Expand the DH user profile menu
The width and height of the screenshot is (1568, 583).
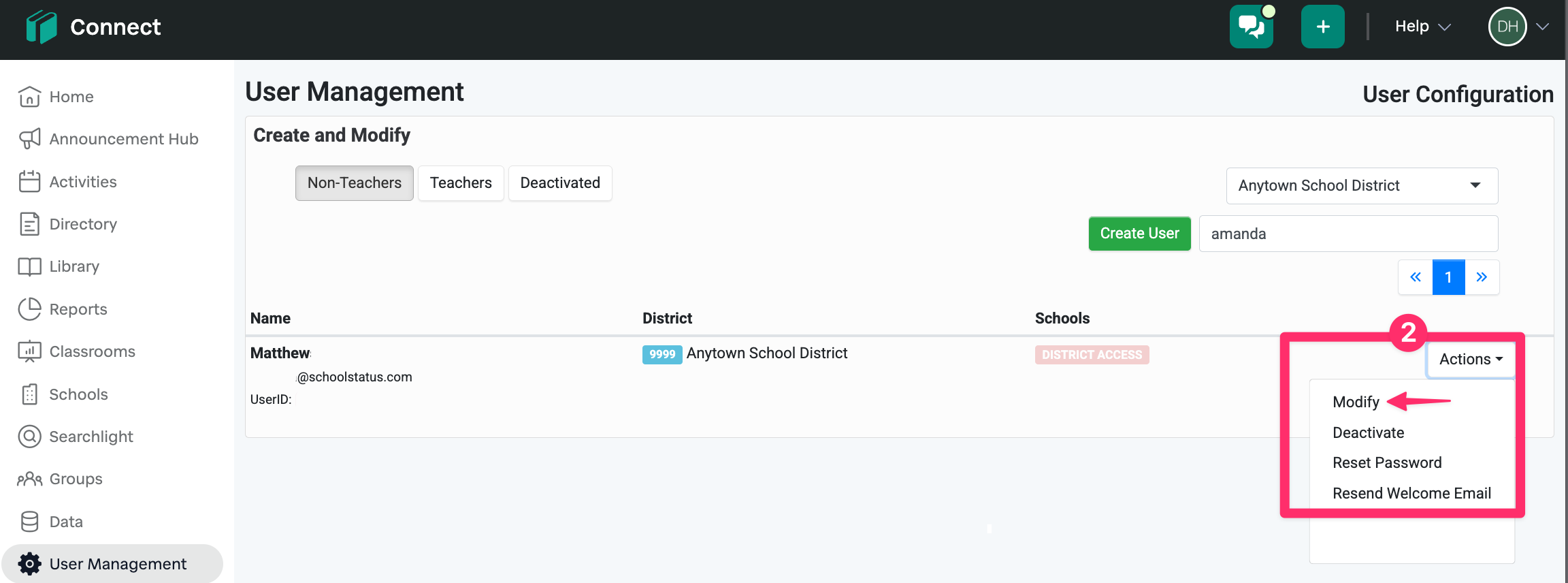pyautogui.click(x=1519, y=27)
